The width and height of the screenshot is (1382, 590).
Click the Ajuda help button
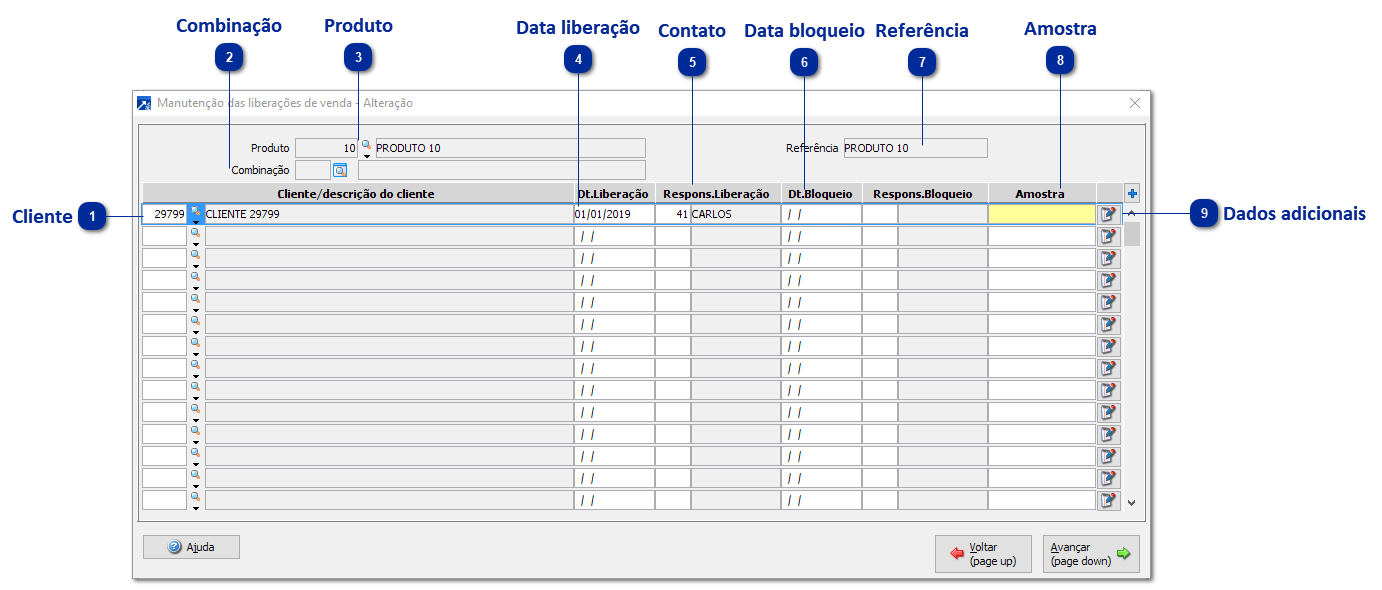(191, 547)
